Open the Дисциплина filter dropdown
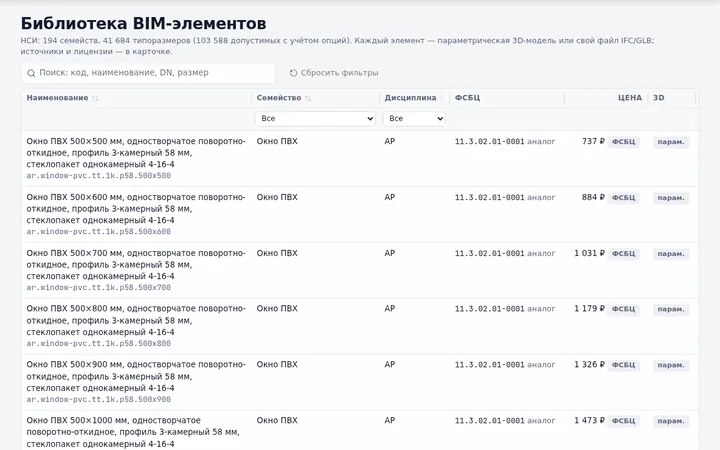This screenshot has width=720, height=450. click(414, 118)
